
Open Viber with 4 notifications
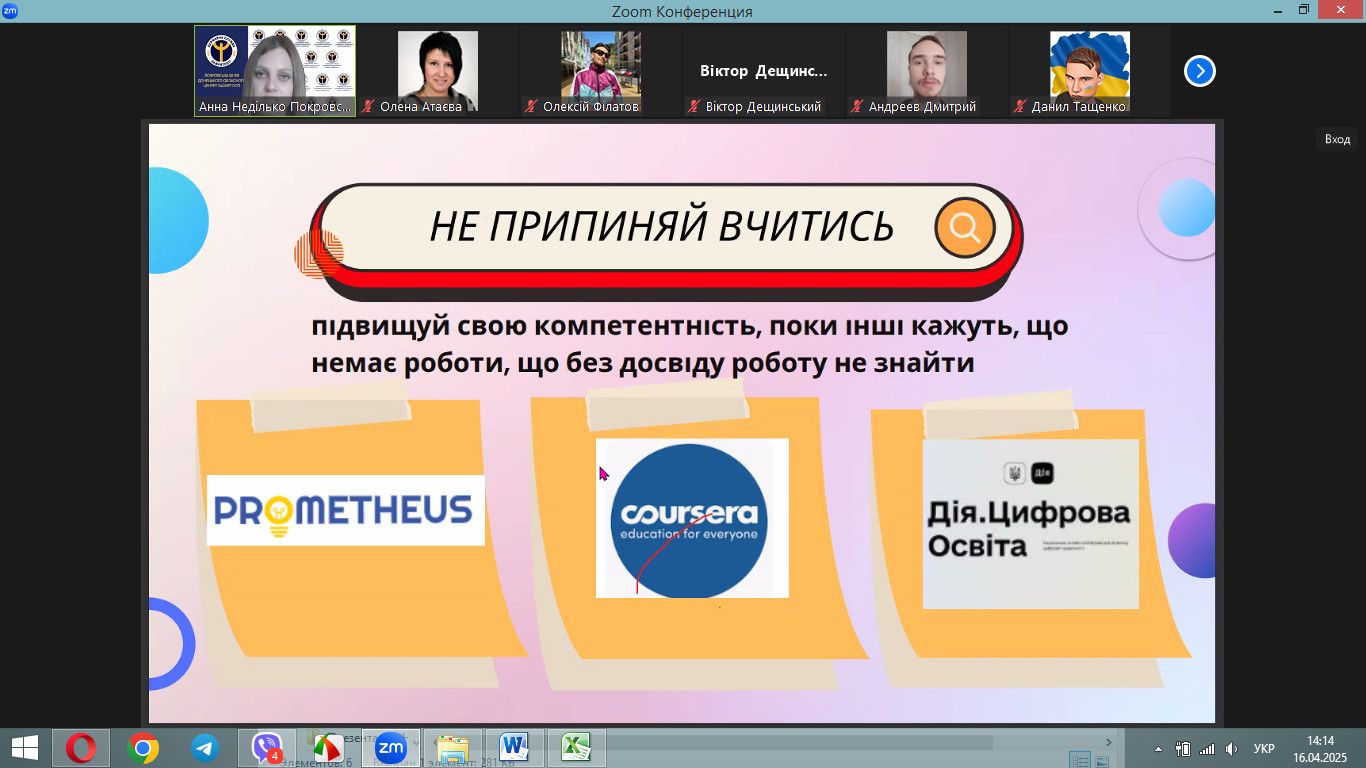[x=267, y=747]
